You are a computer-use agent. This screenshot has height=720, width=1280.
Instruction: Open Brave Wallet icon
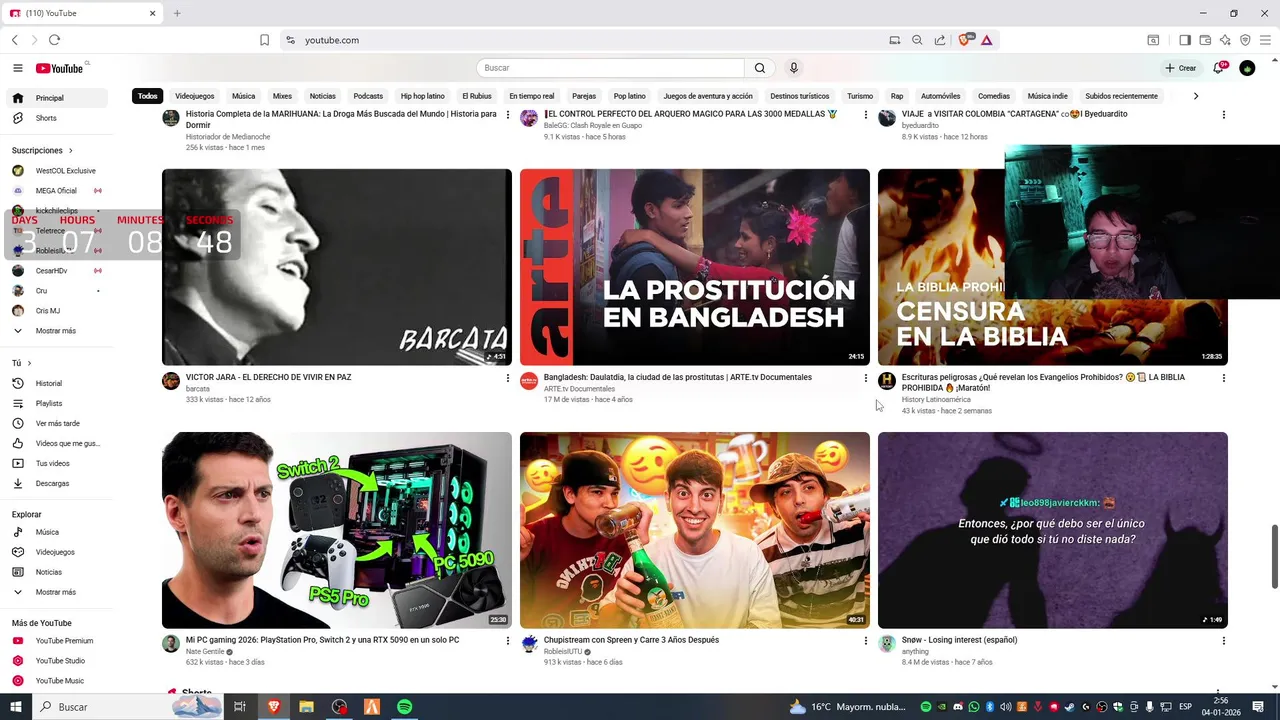pyautogui.click(x=1205, y=40)
